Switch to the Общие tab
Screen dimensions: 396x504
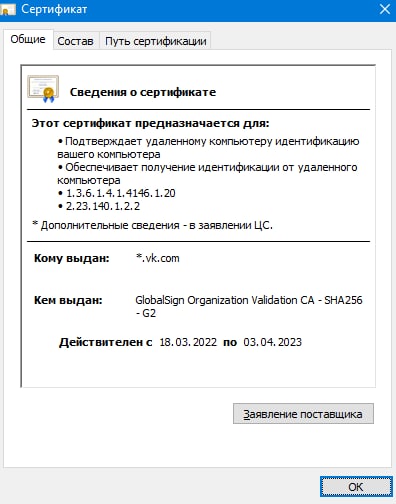[x=28, y=39]
